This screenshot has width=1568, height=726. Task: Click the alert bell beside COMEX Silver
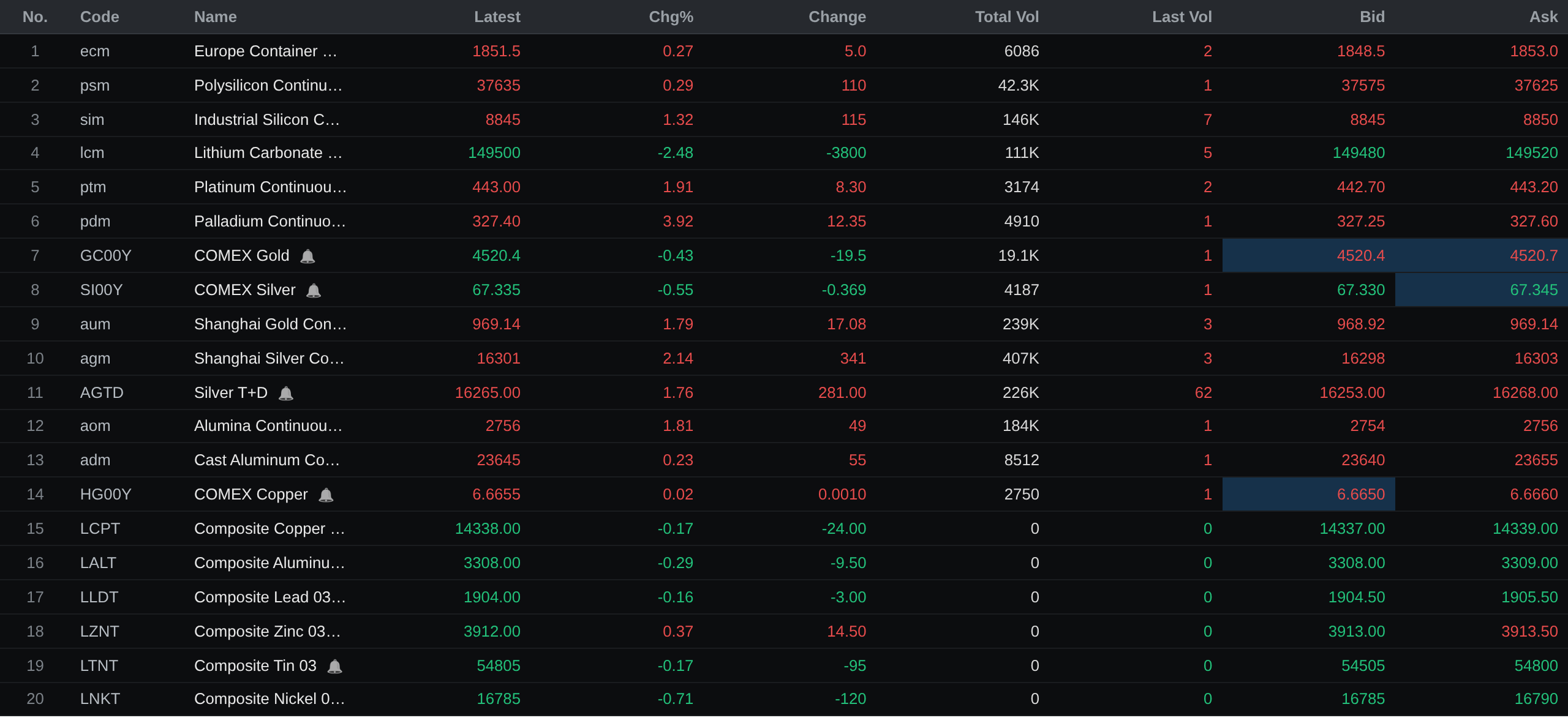point(314,291)
